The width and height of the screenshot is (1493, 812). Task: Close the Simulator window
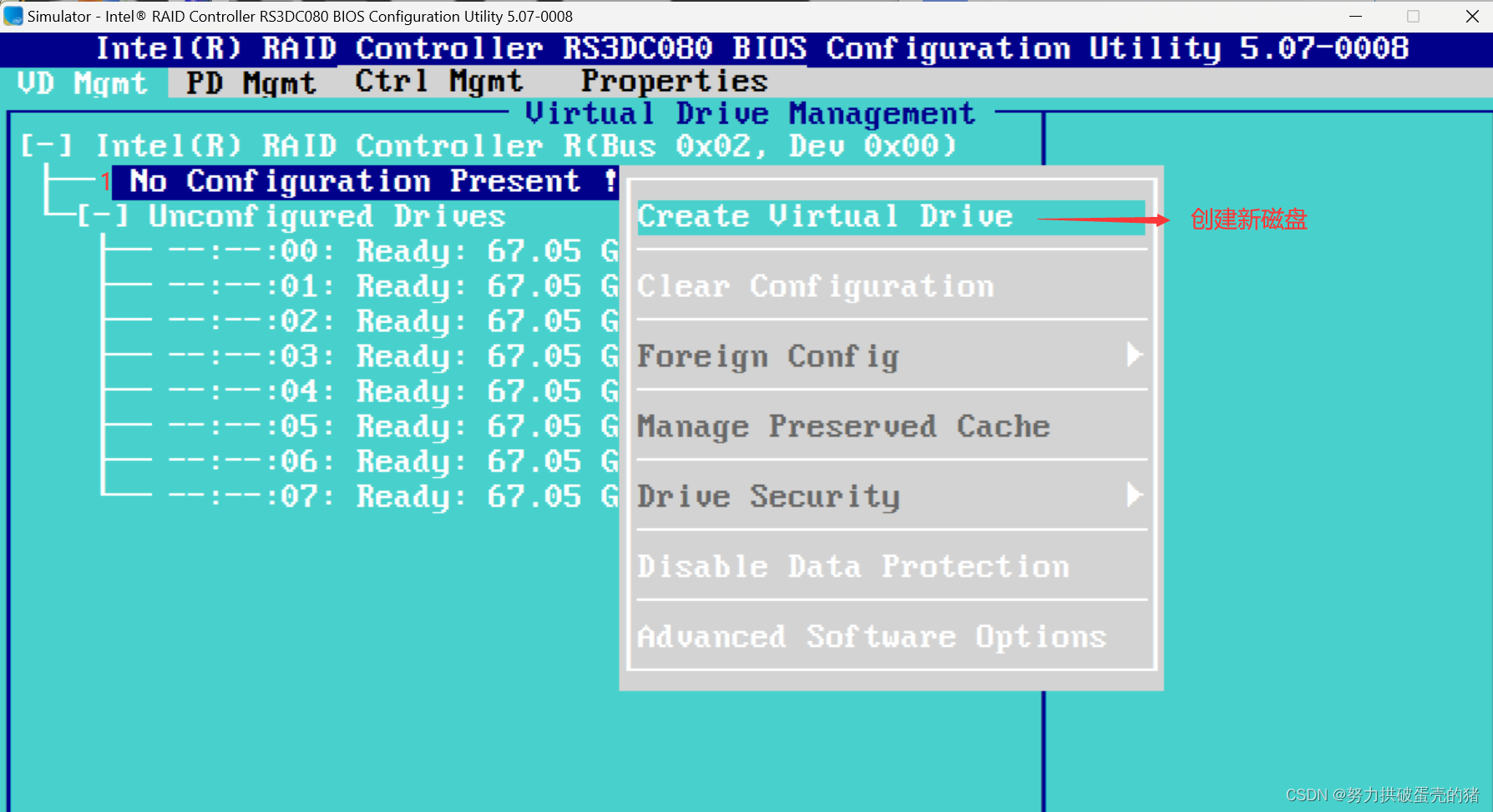click(x=1472, y=16)
